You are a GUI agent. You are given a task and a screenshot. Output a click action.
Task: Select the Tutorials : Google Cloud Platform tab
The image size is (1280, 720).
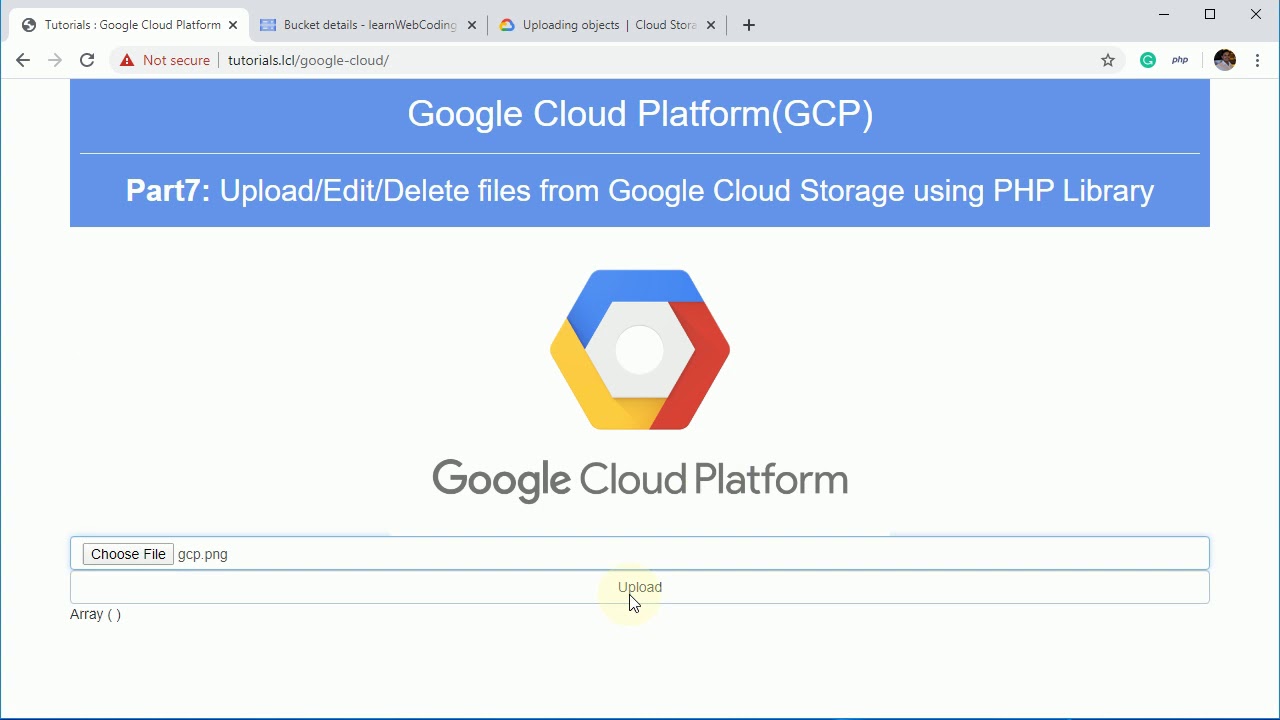pyautogui.click(x=130, y=25)
